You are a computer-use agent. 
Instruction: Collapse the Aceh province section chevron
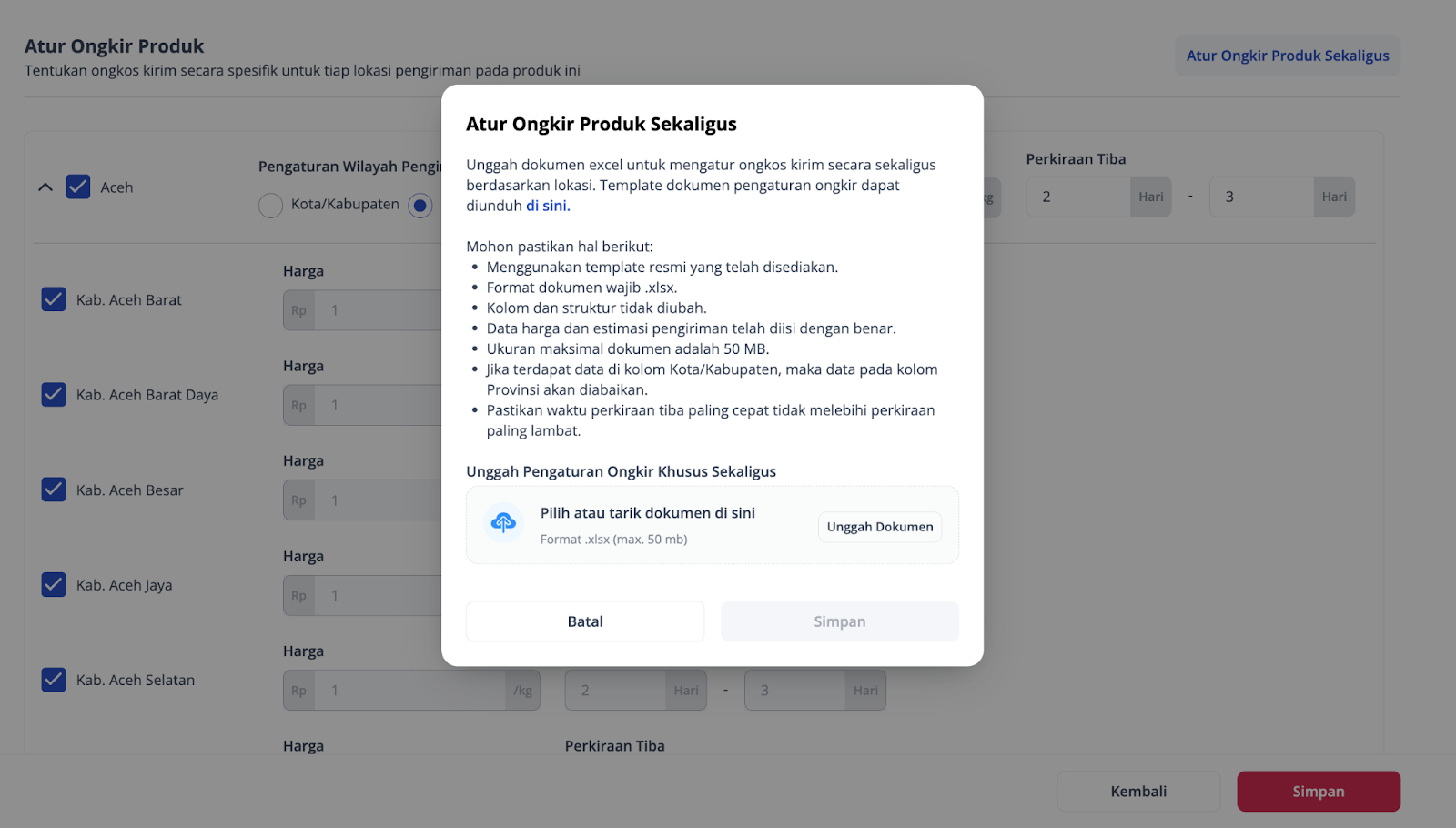point(45,187)
